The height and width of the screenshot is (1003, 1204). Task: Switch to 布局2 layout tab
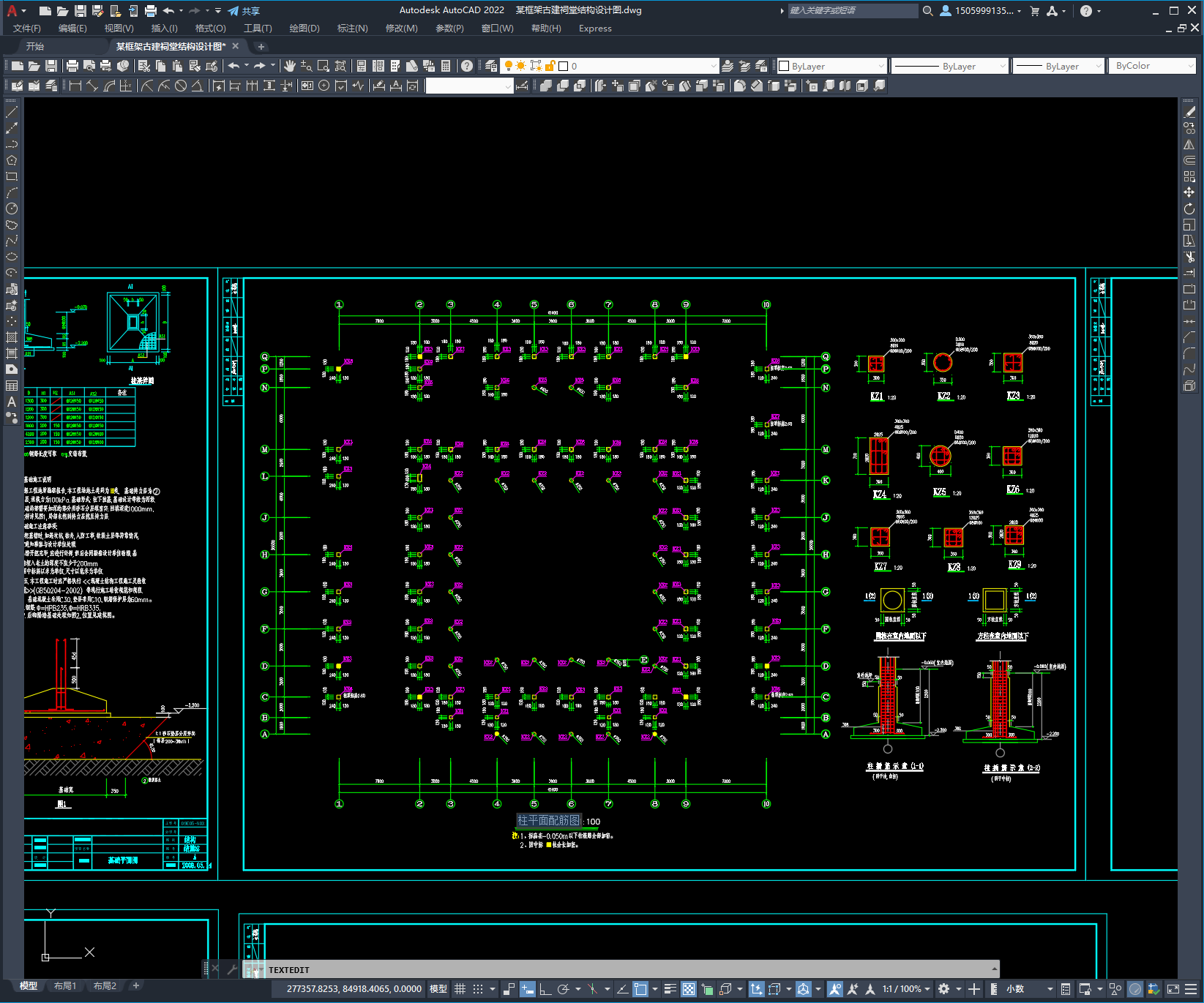click(x=105, y=986)
